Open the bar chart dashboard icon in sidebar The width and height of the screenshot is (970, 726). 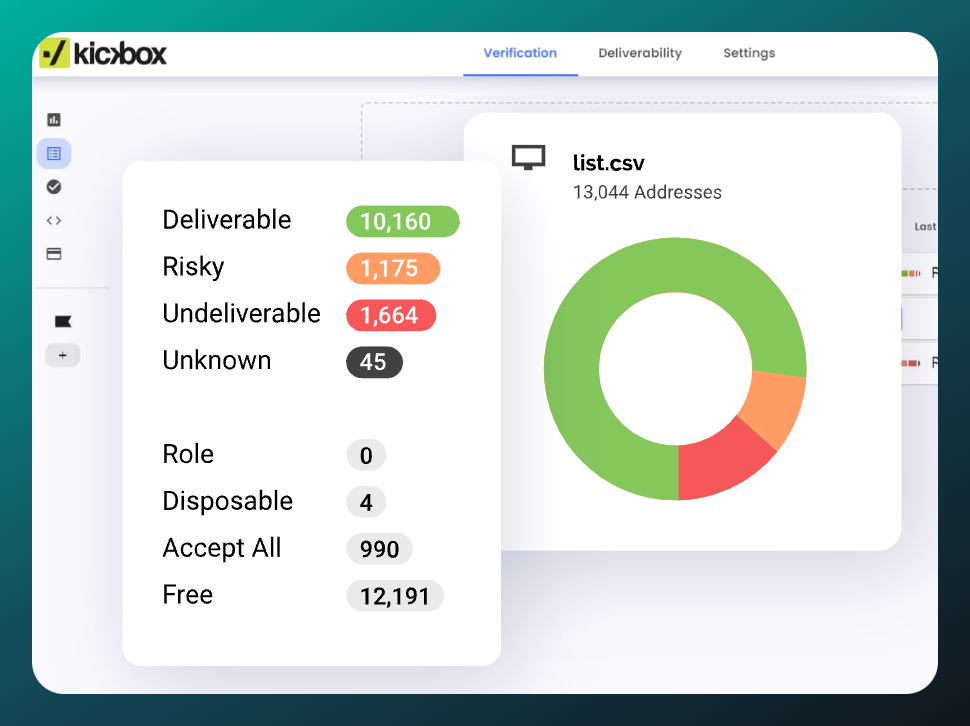pos(54,120)
